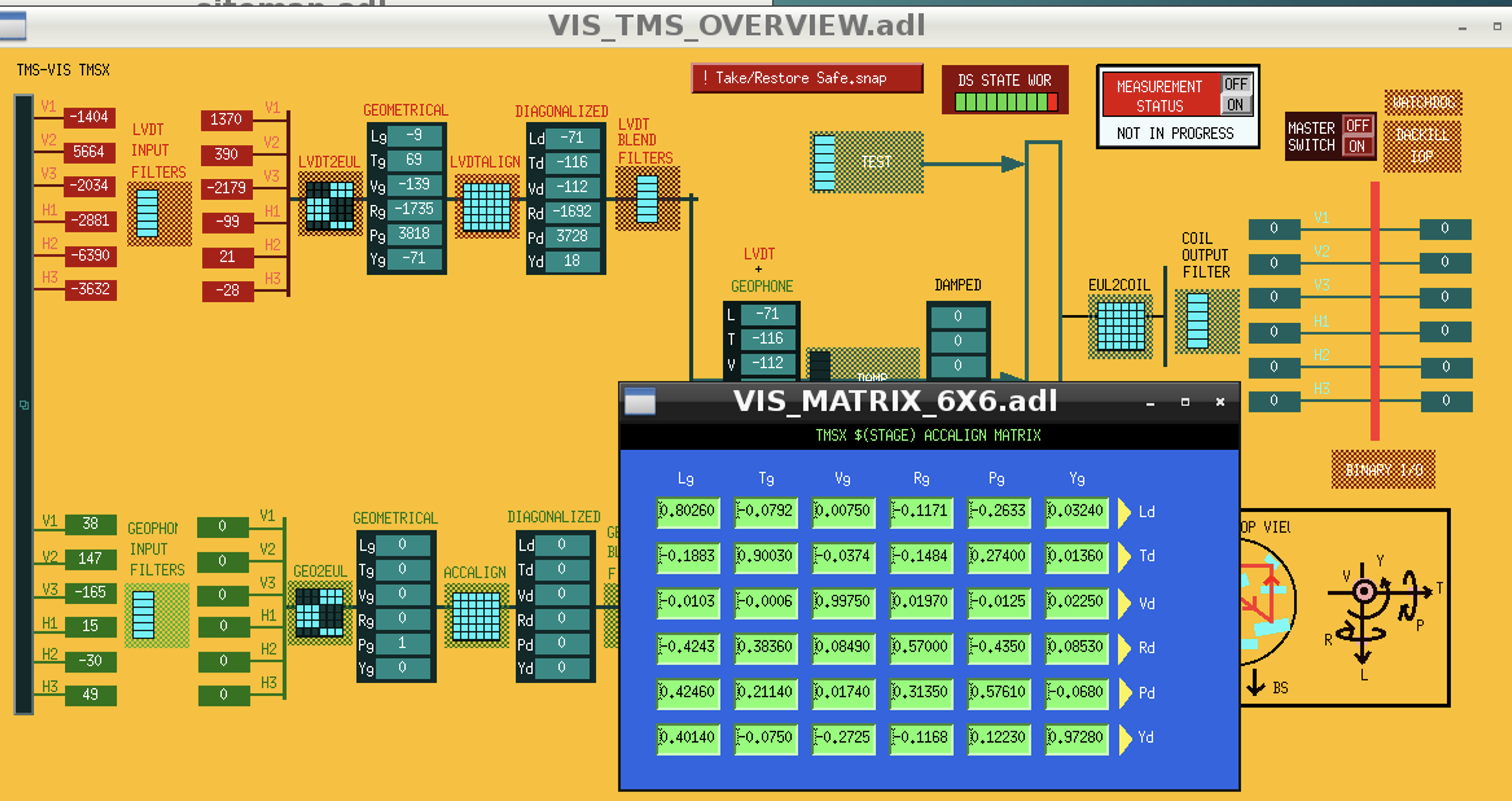Switch MASTER SWITCH to OFF

(1357, 125)
